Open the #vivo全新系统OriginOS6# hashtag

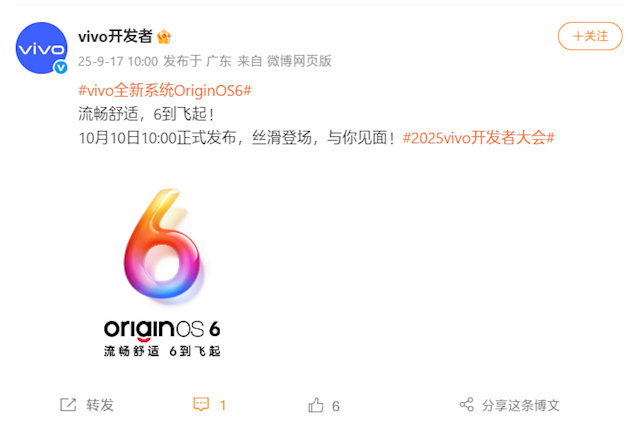165,90
